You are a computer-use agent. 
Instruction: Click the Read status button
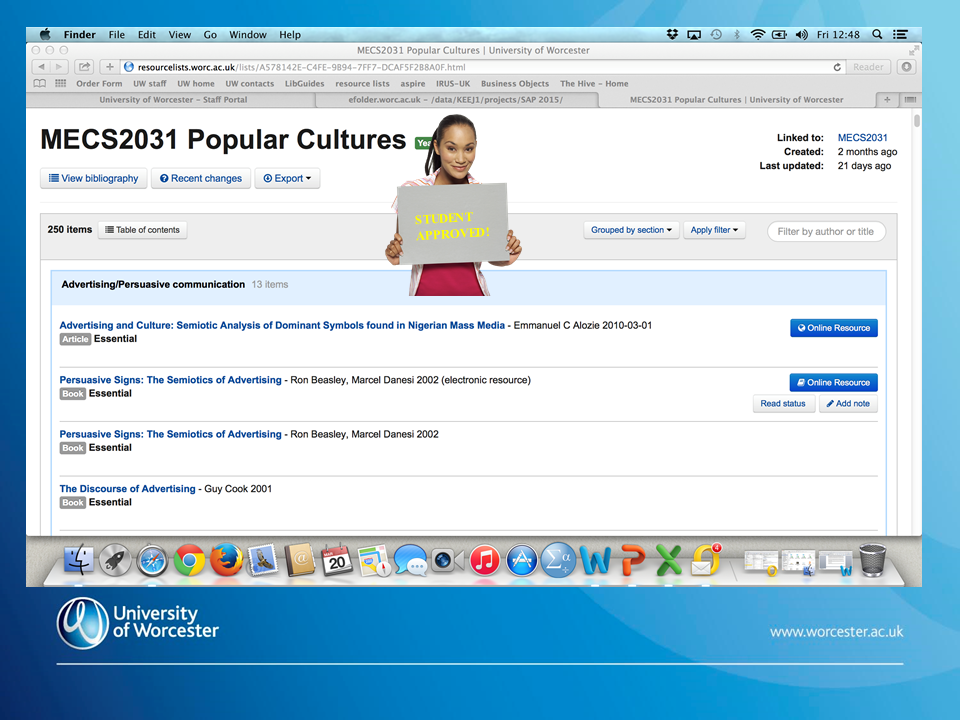782,404
